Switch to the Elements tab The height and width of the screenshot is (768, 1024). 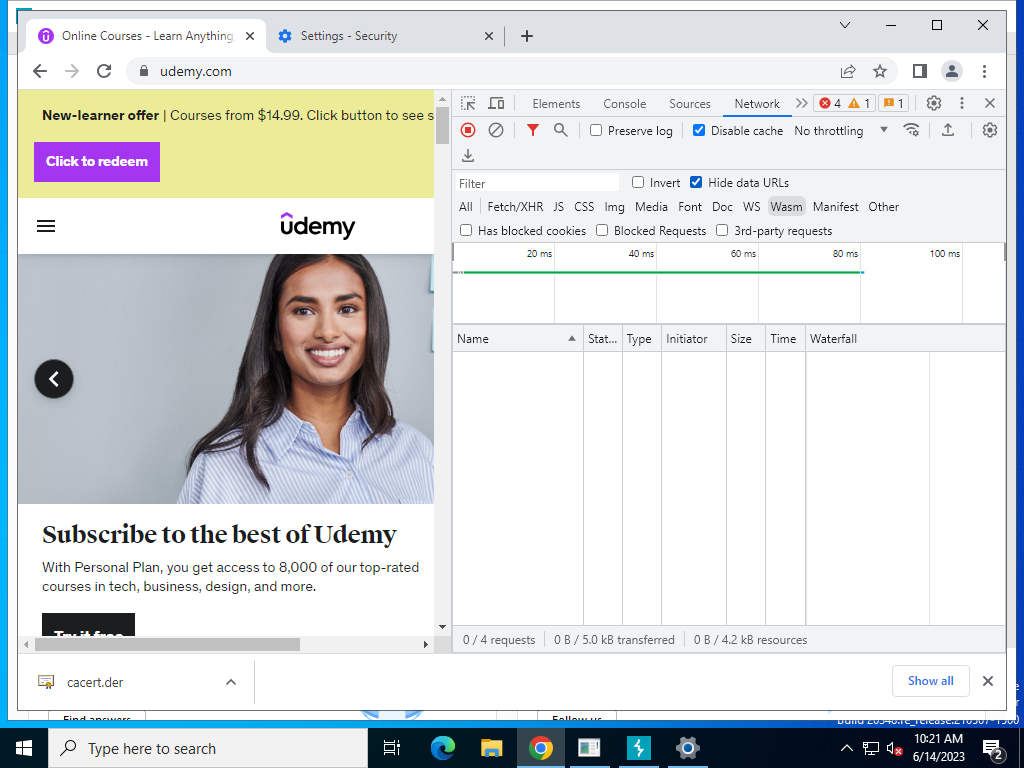pos(556,103)
